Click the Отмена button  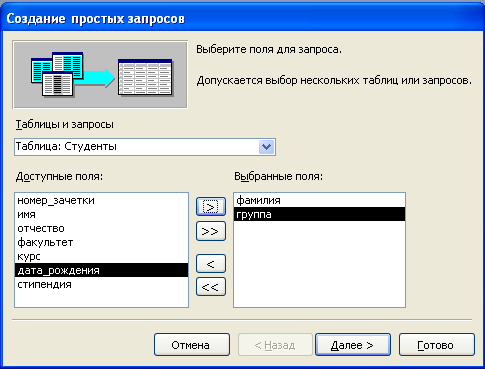tap(192, 345)
